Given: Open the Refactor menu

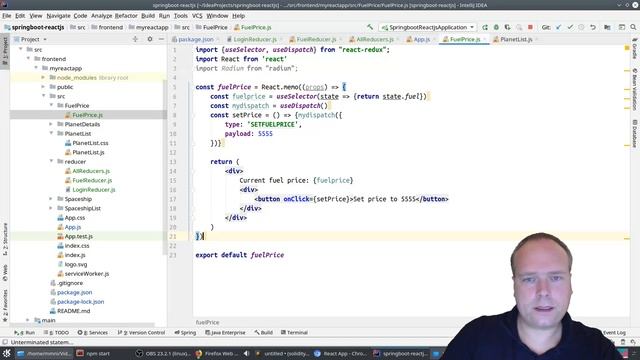Looking at the screenshot, I should (x=126, y=16).
